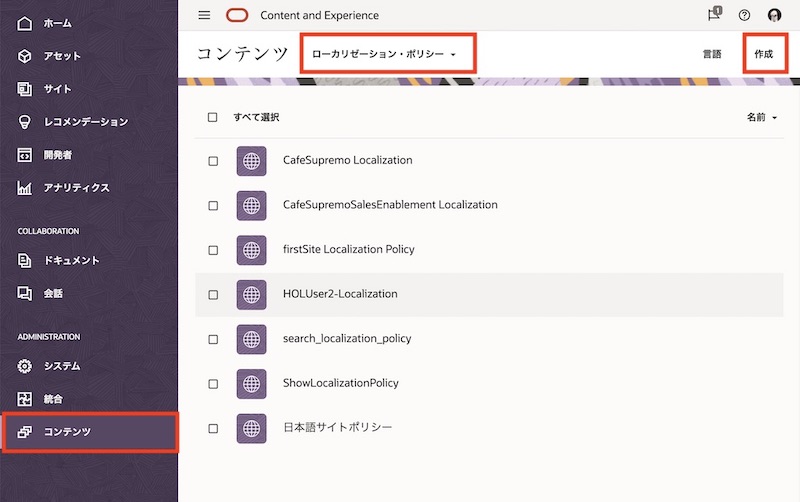
Task: Open the user profile avatar
Action: (x=774, y=15)
